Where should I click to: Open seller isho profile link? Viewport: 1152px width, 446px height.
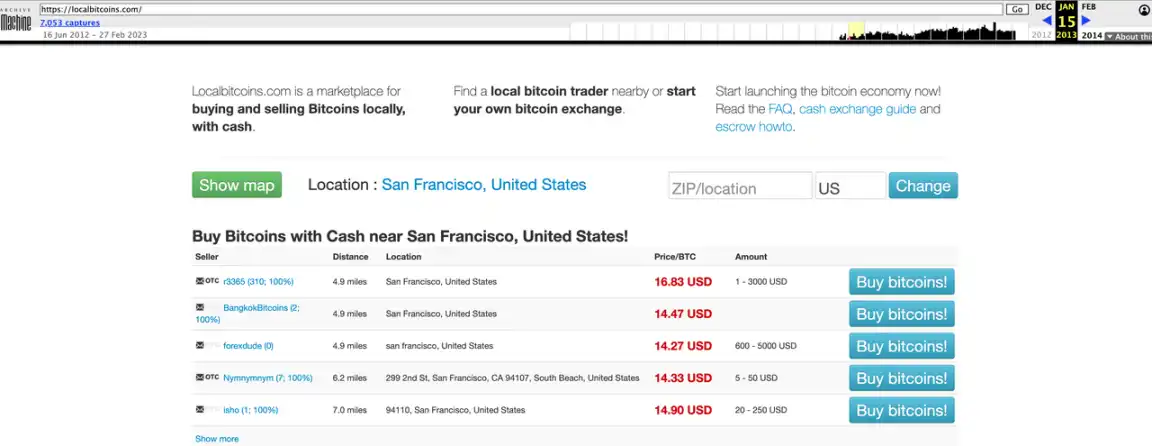251,410
